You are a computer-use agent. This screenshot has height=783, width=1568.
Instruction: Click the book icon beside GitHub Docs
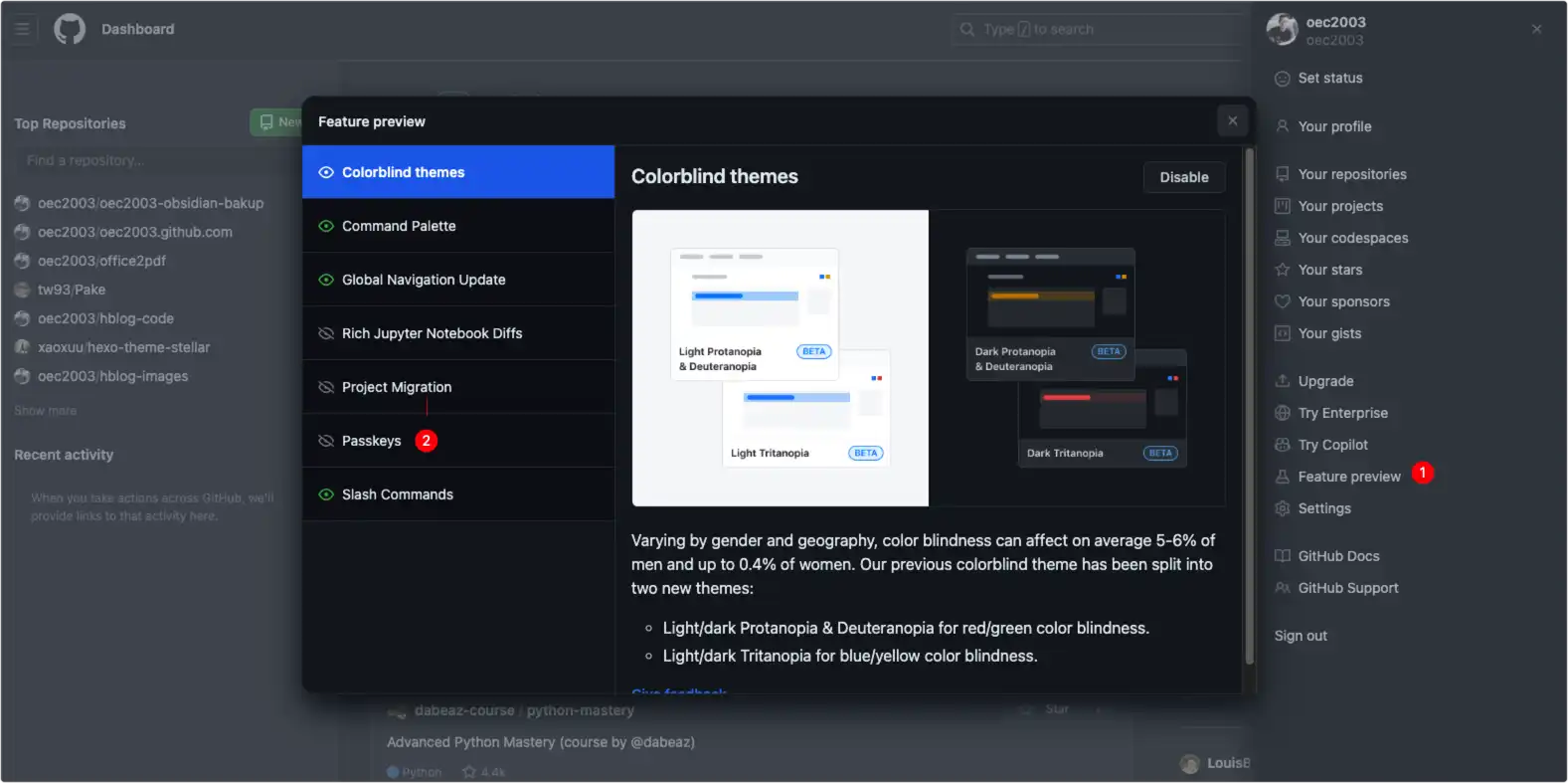pyautogui.click(x=1283, y=556)
